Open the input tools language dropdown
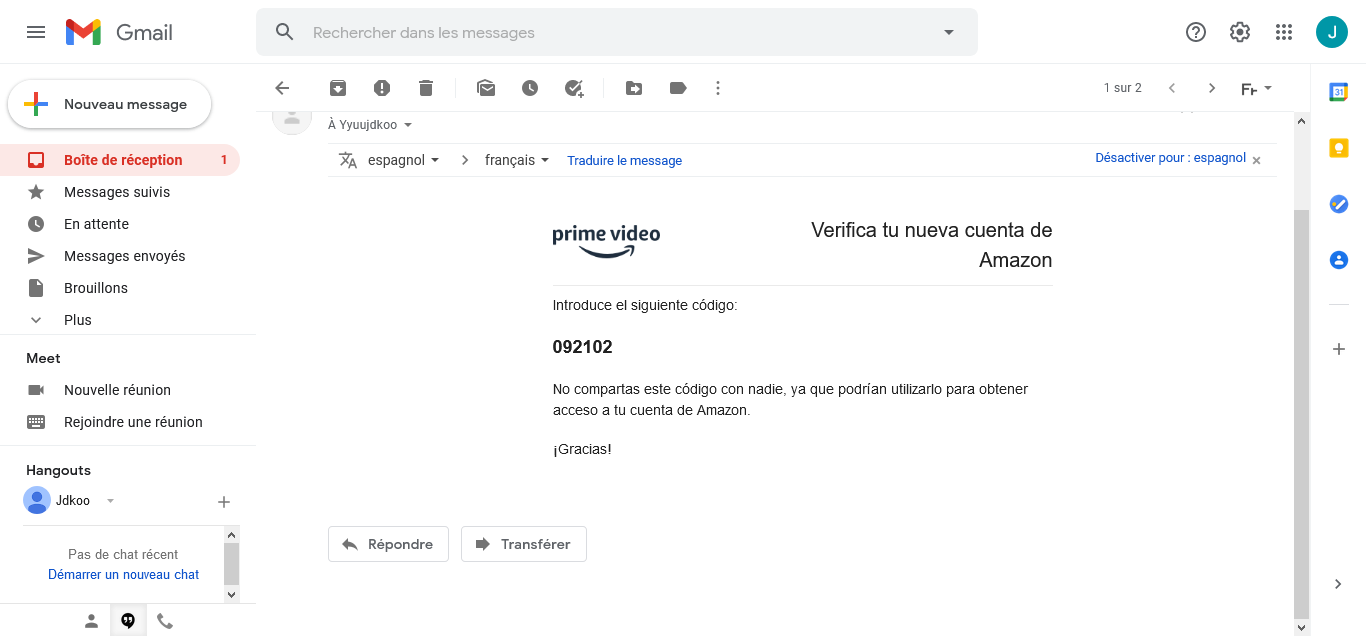The height and width of the screenshot is (636, 1366). tap(1256, 88)
